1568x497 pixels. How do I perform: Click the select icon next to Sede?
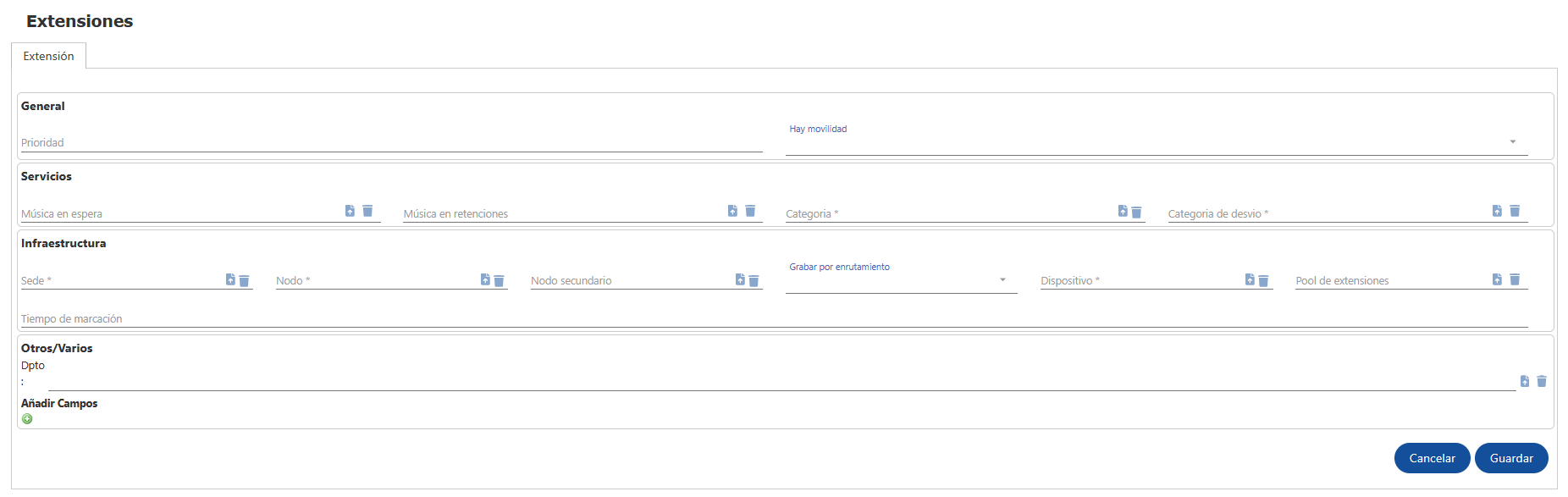tap(230, 279)
